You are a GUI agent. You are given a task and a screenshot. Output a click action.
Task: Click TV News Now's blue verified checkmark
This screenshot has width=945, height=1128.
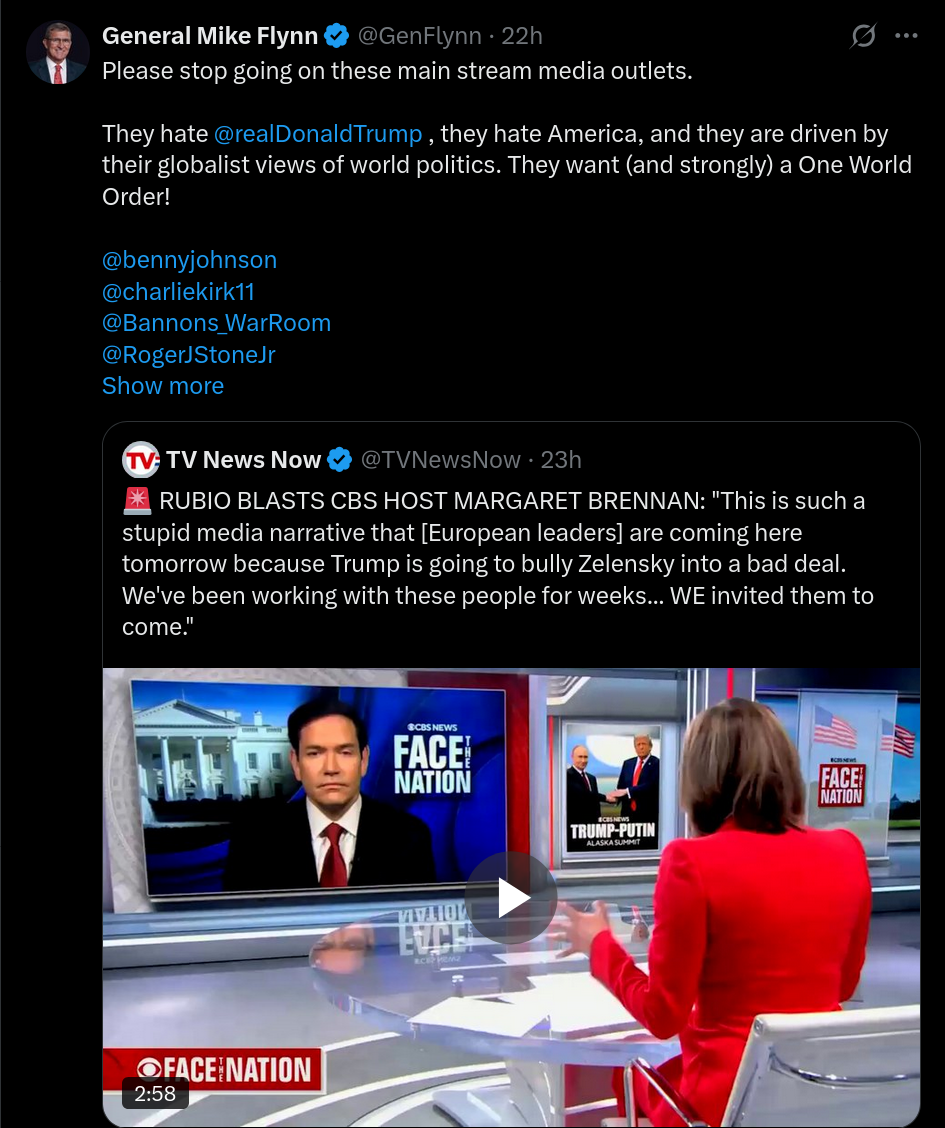pyautogui.click(x=339, y=460)
